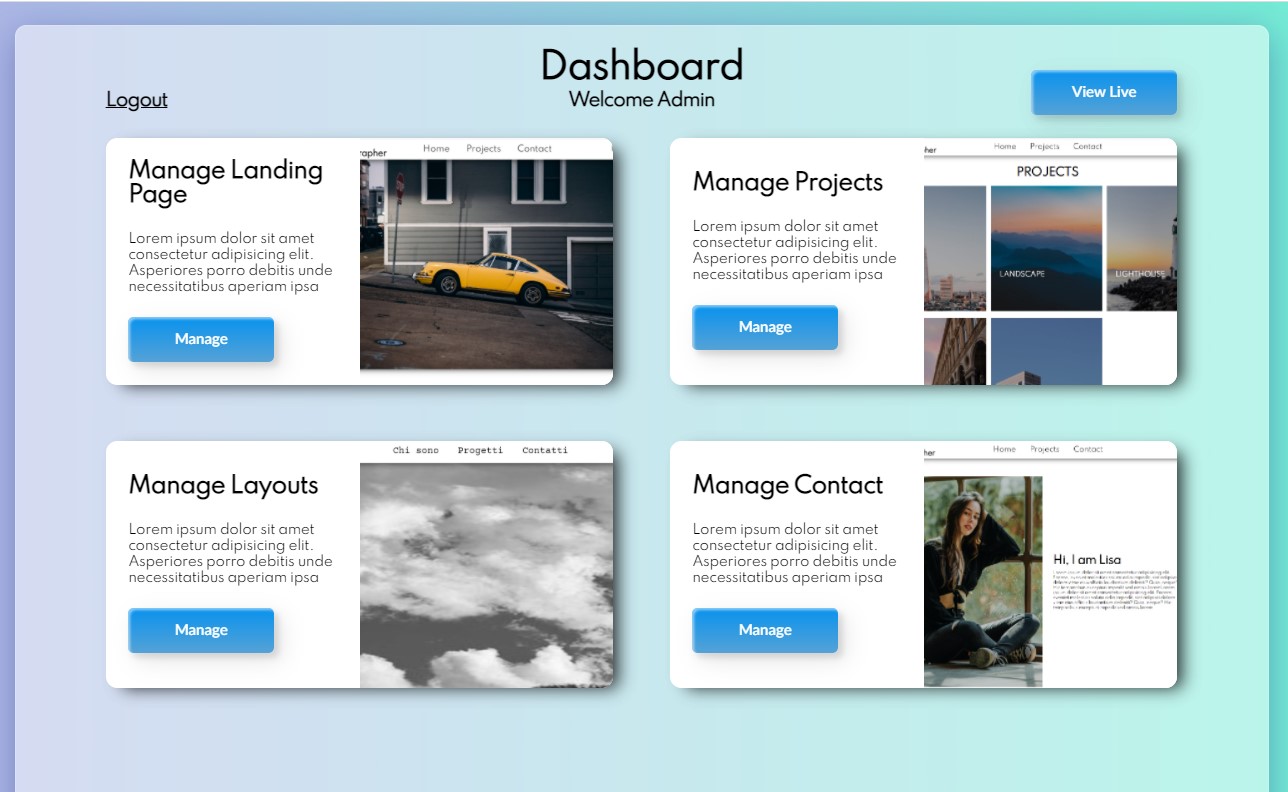Click Projects in landing page preview nav
Viewport: 1288px width, 792px height.
pos(483,149)
